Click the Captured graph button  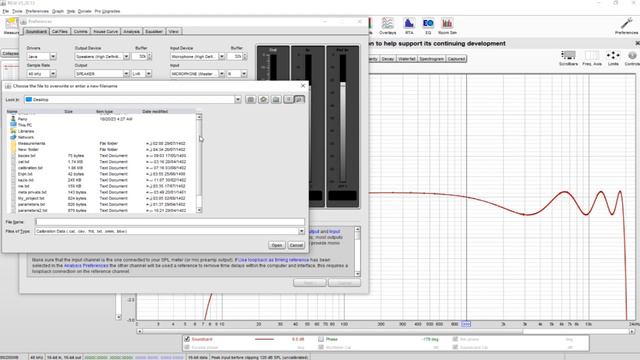(456, 59)
